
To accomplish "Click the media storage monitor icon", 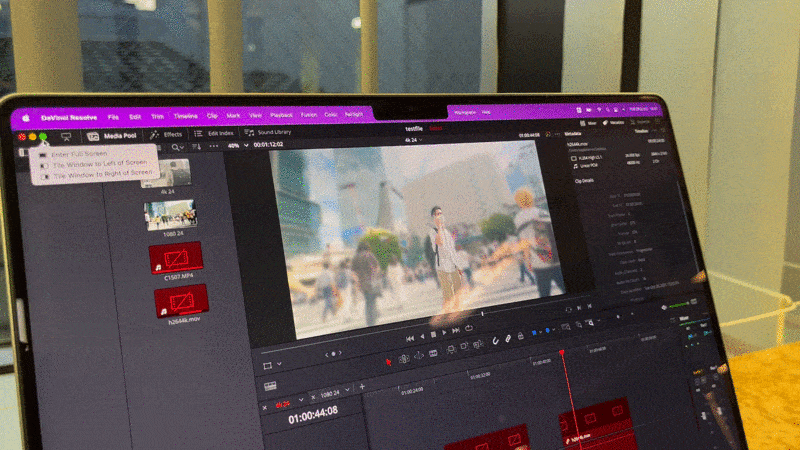I will tap(66, 136).
